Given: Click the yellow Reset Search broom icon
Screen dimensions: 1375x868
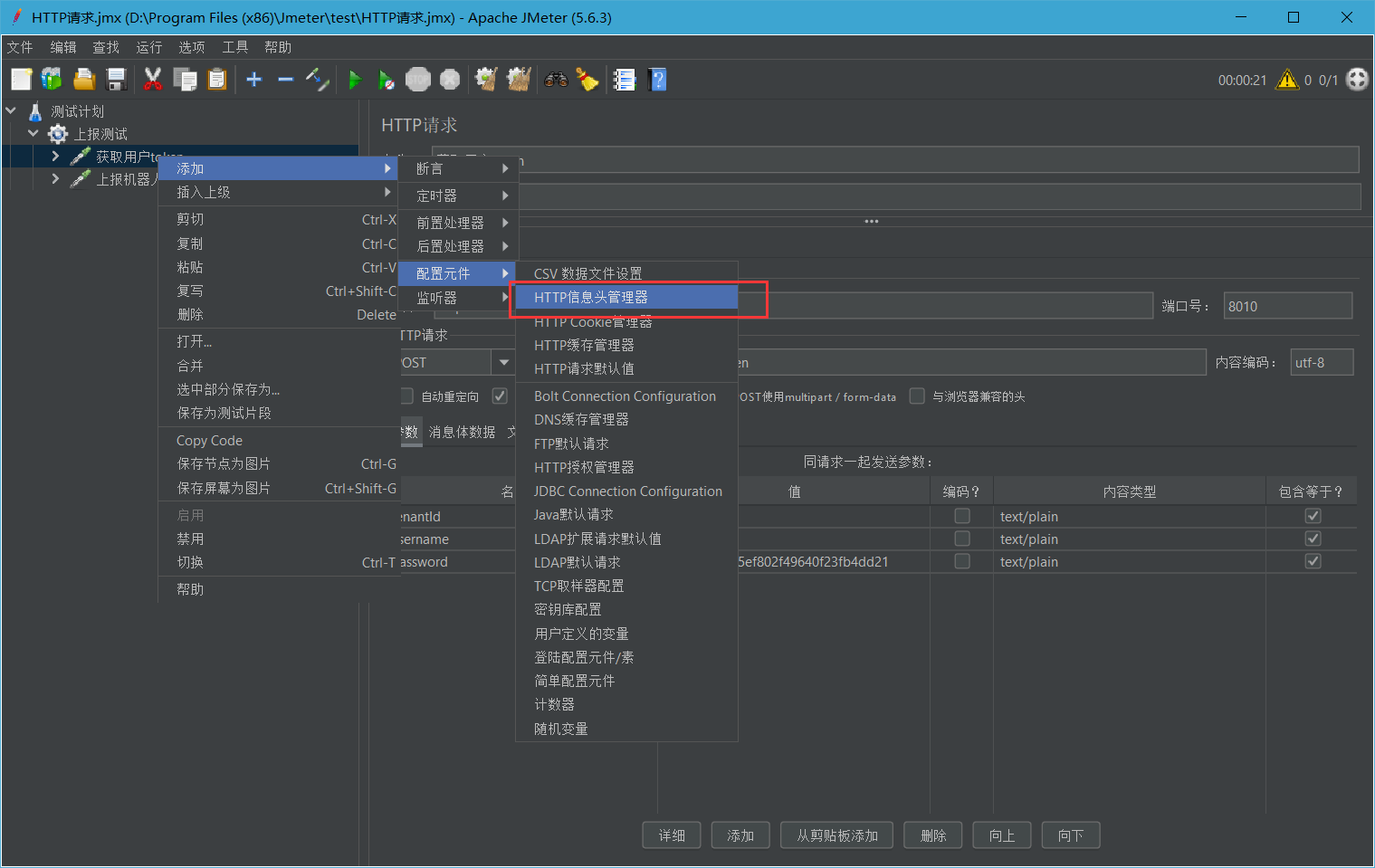Looking at the screenshot, I should coord(587,80).
